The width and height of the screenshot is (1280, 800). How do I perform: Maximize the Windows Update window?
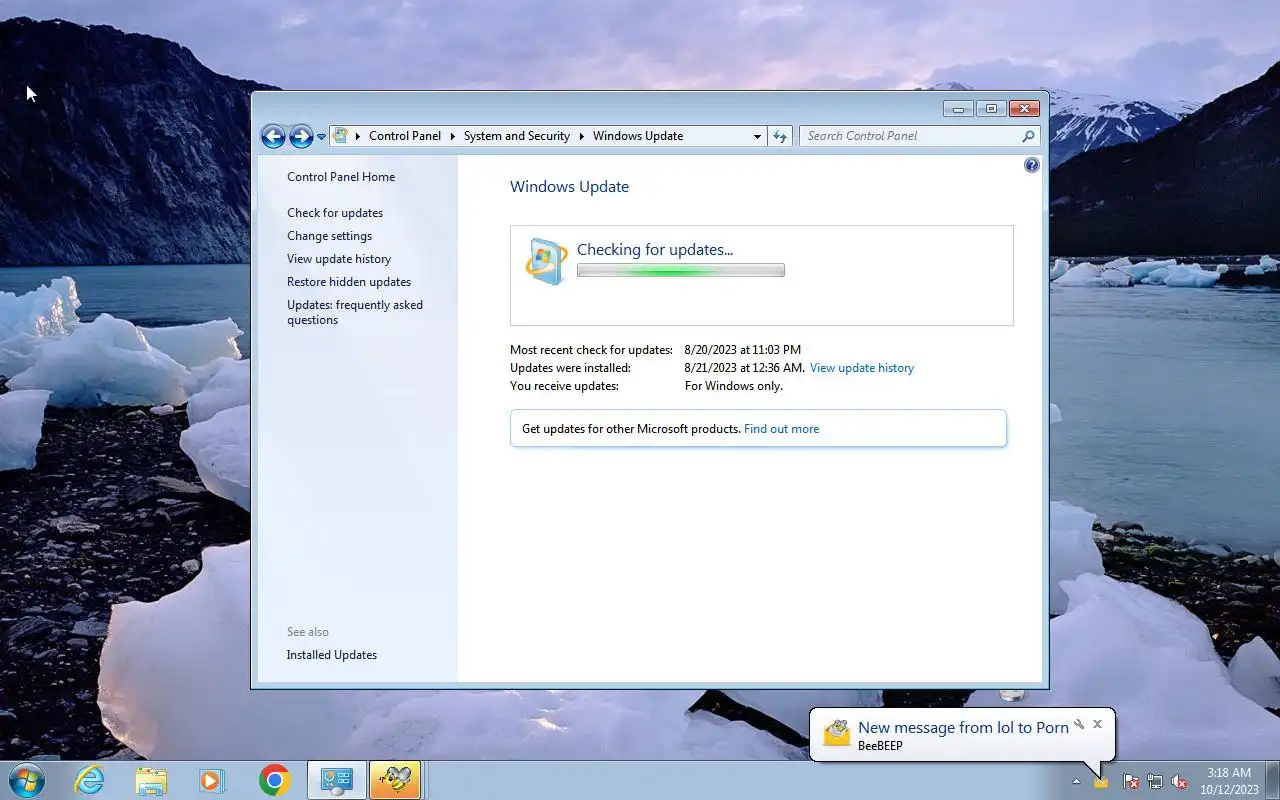pyautogui.click(x=991, y=108)
